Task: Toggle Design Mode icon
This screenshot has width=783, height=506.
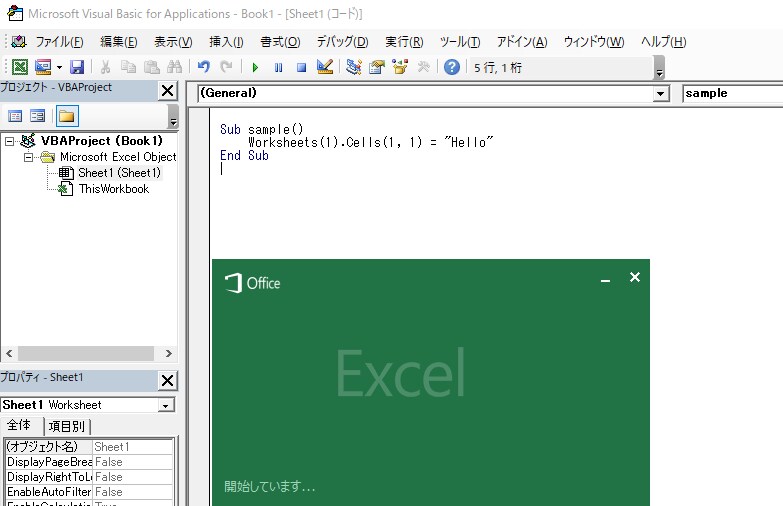Action: pyautogui.click(x=325, y=67)
